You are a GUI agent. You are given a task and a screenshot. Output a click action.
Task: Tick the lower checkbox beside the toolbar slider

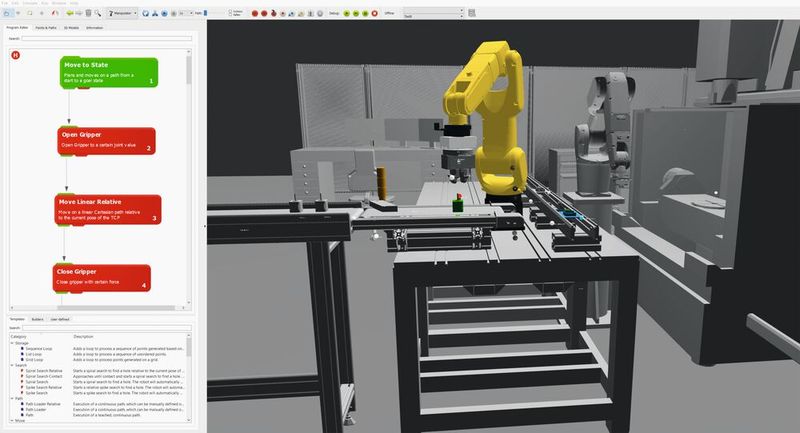[230, 15]
